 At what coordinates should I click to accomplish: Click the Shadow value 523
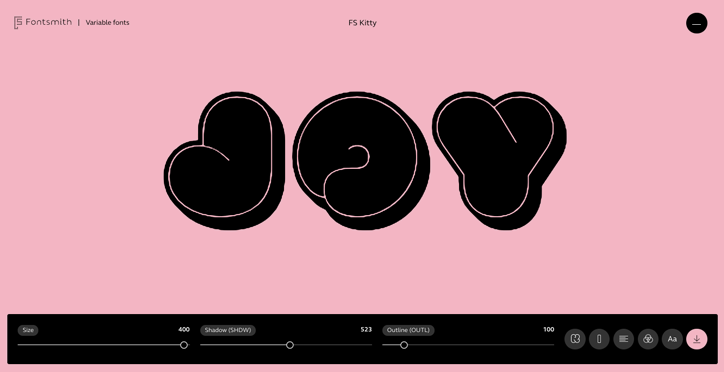[x=366, y=330]
